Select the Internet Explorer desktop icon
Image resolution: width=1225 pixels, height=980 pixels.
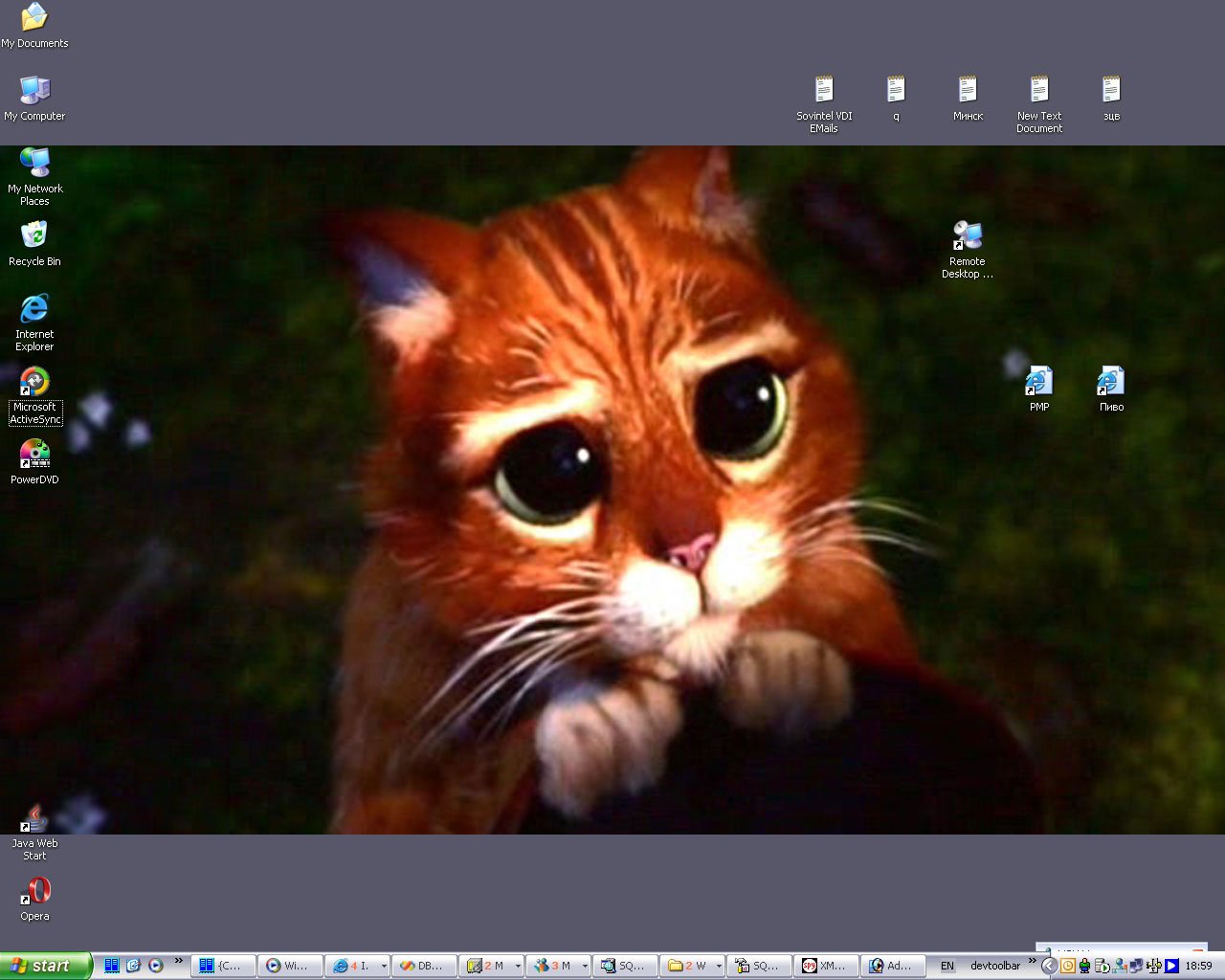[34, 323]
